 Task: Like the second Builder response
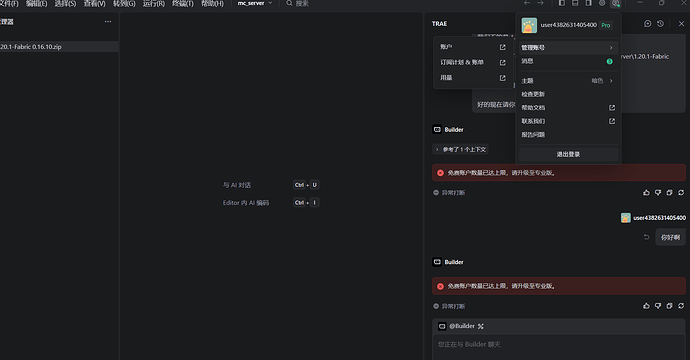click(646, 306)
